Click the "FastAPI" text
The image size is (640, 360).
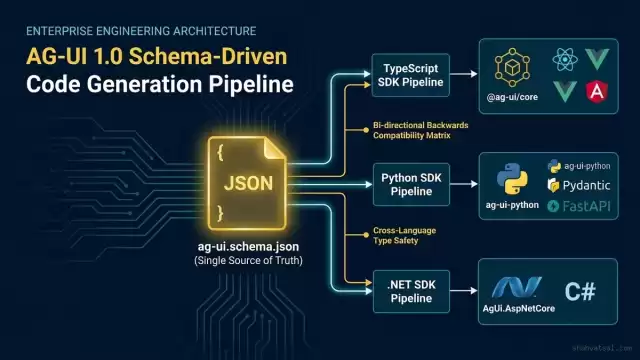point(587,206)
